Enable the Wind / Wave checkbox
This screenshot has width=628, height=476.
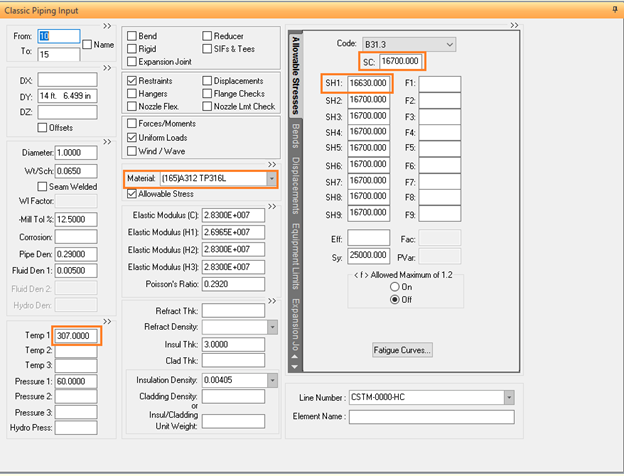(x=132, y=151)
